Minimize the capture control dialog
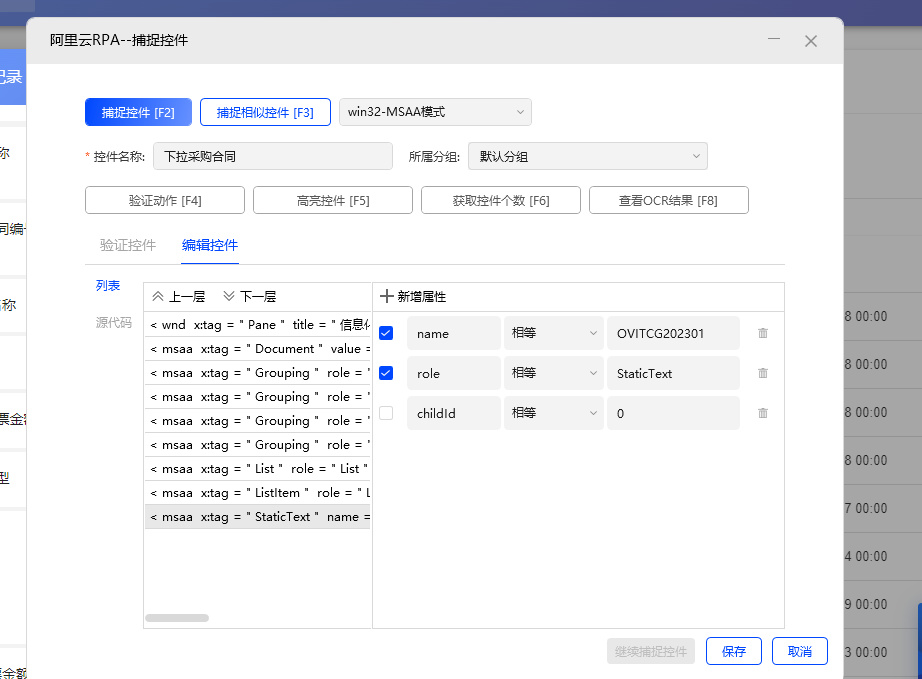Viewport: 922px width, 679px height. [774, 40]
